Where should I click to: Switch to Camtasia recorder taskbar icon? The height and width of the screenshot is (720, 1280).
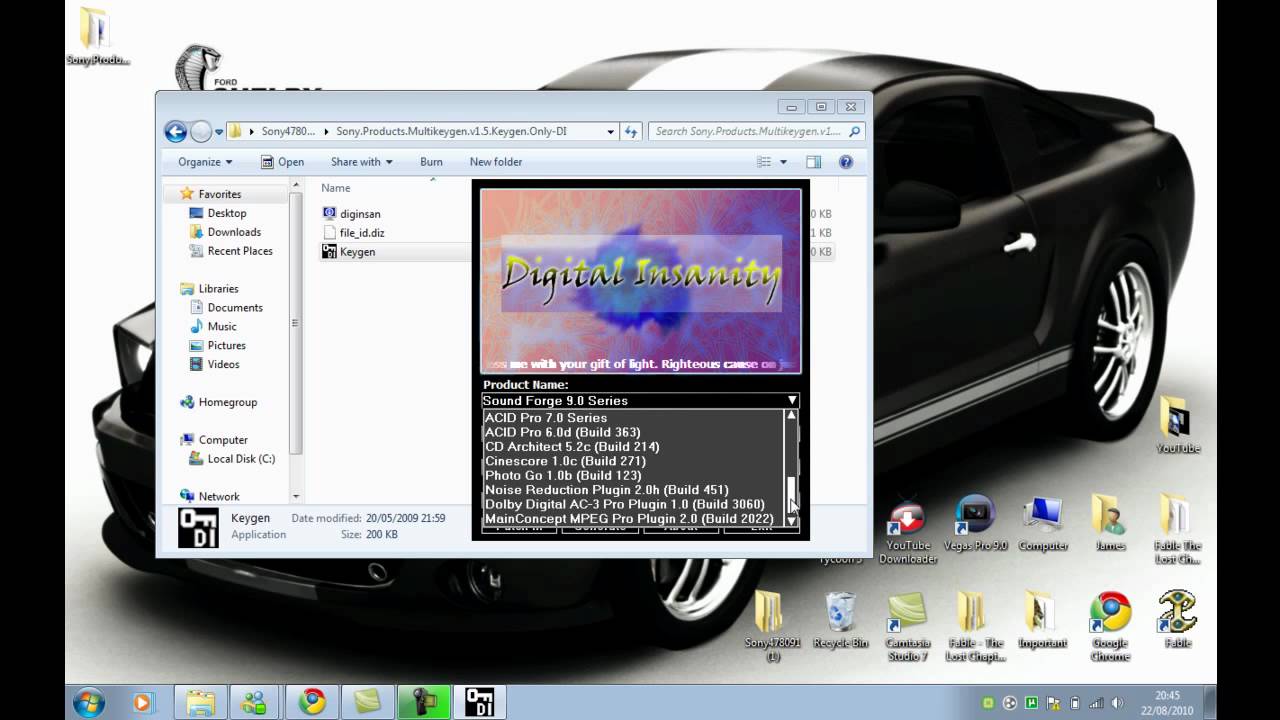pos(424,702)
